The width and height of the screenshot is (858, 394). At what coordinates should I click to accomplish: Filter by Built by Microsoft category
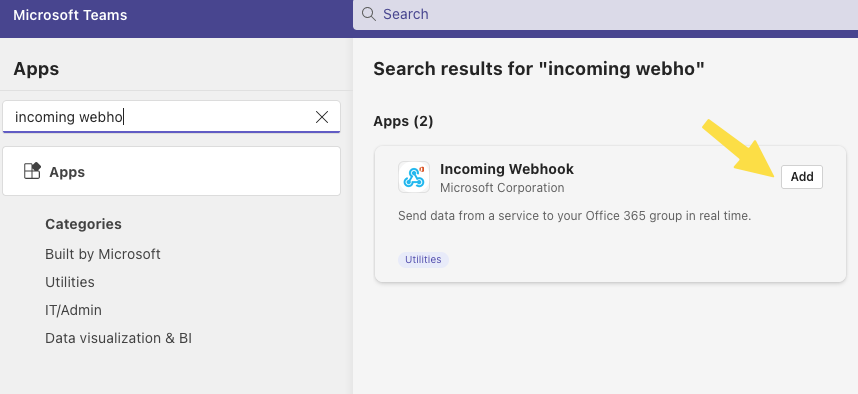[102, 254]
